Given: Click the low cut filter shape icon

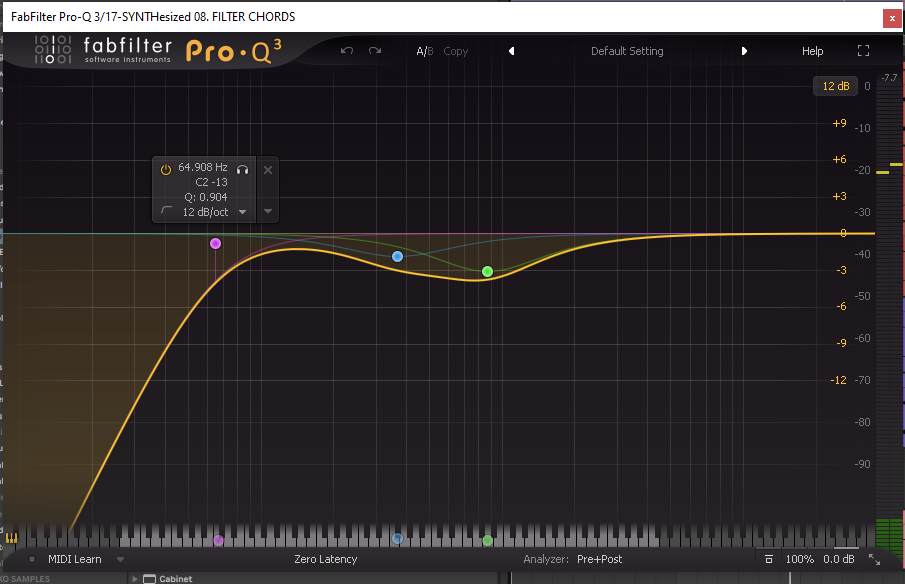Looking at the screenshot, I should [x=166, y=212].
